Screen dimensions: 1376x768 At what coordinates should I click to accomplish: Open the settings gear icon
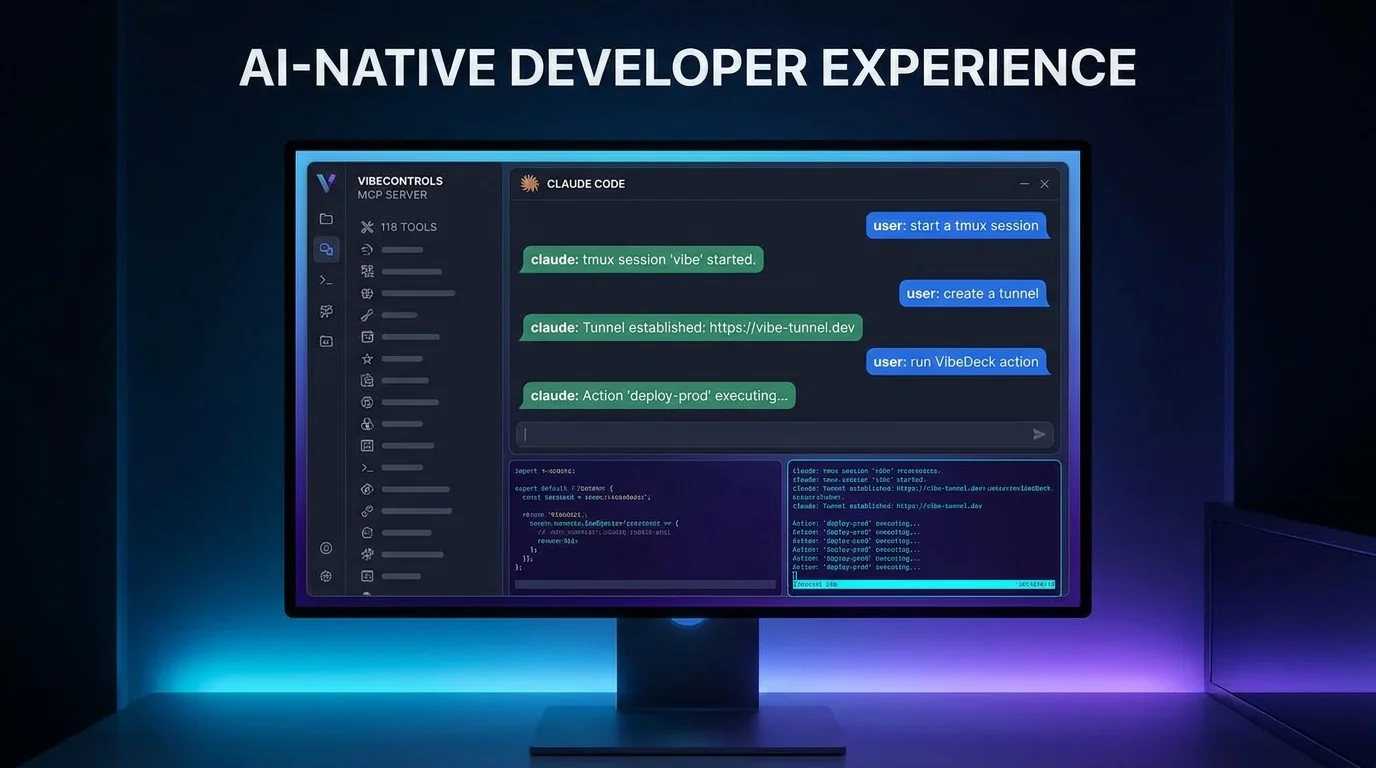pyautogui.click(x=326, y=576)
